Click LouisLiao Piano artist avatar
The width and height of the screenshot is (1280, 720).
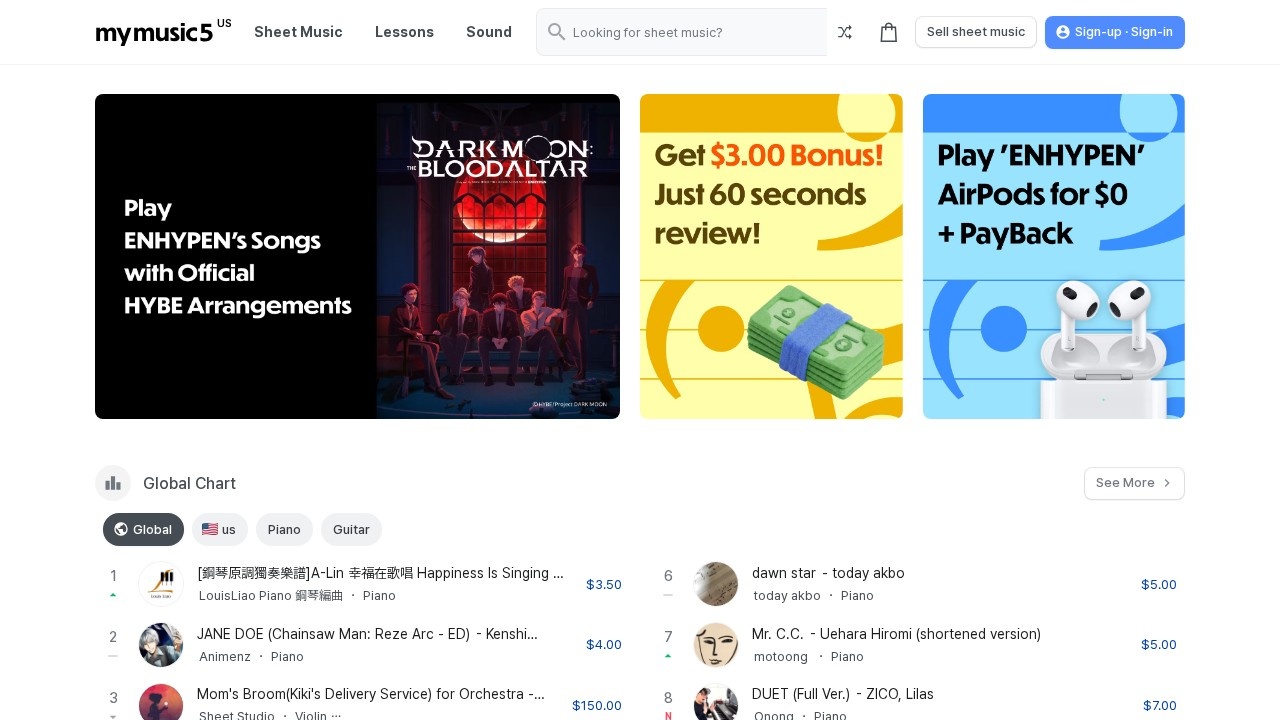[161, 584]
